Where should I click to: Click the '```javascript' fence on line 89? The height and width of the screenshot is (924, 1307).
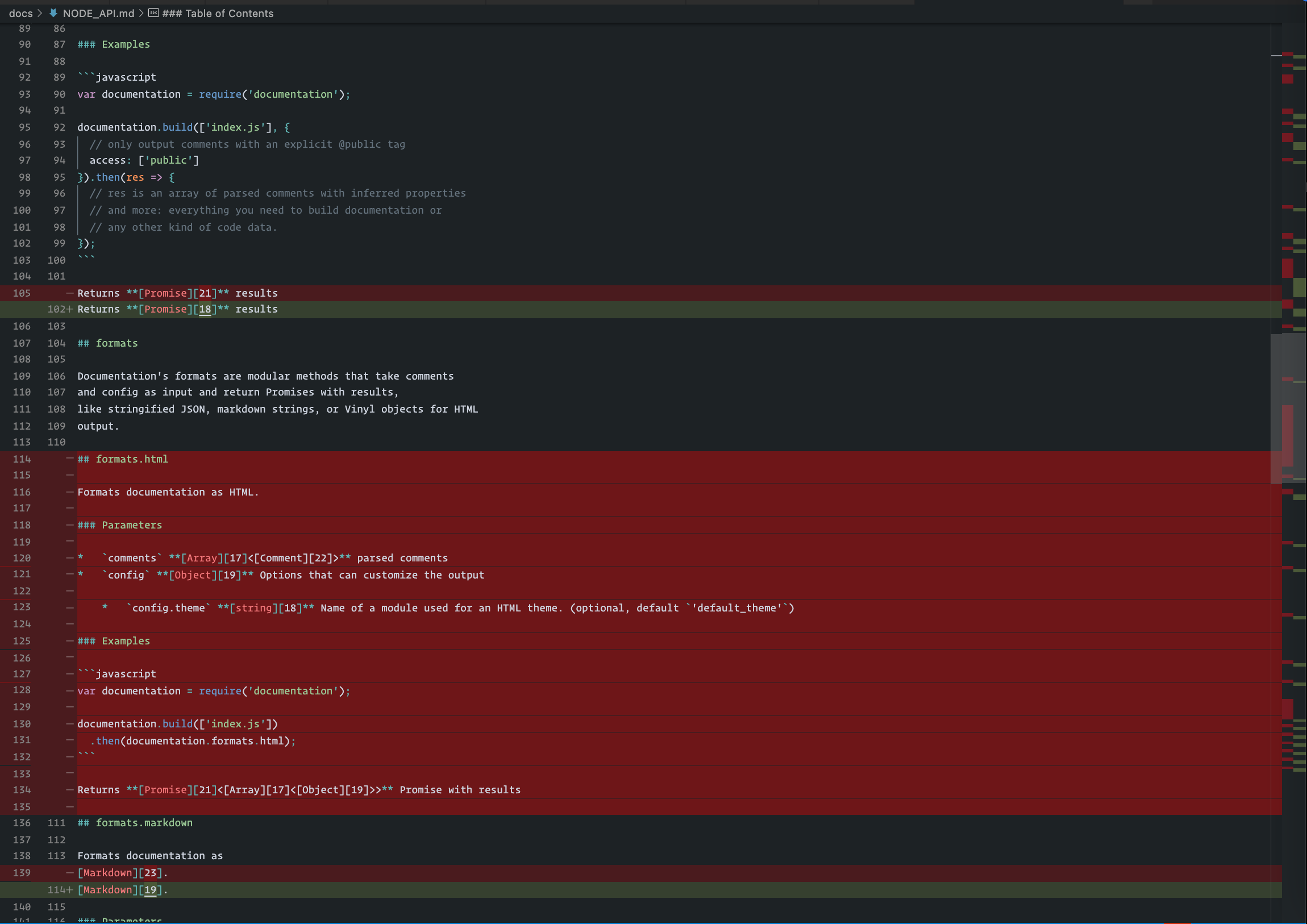tap(116, 77)
